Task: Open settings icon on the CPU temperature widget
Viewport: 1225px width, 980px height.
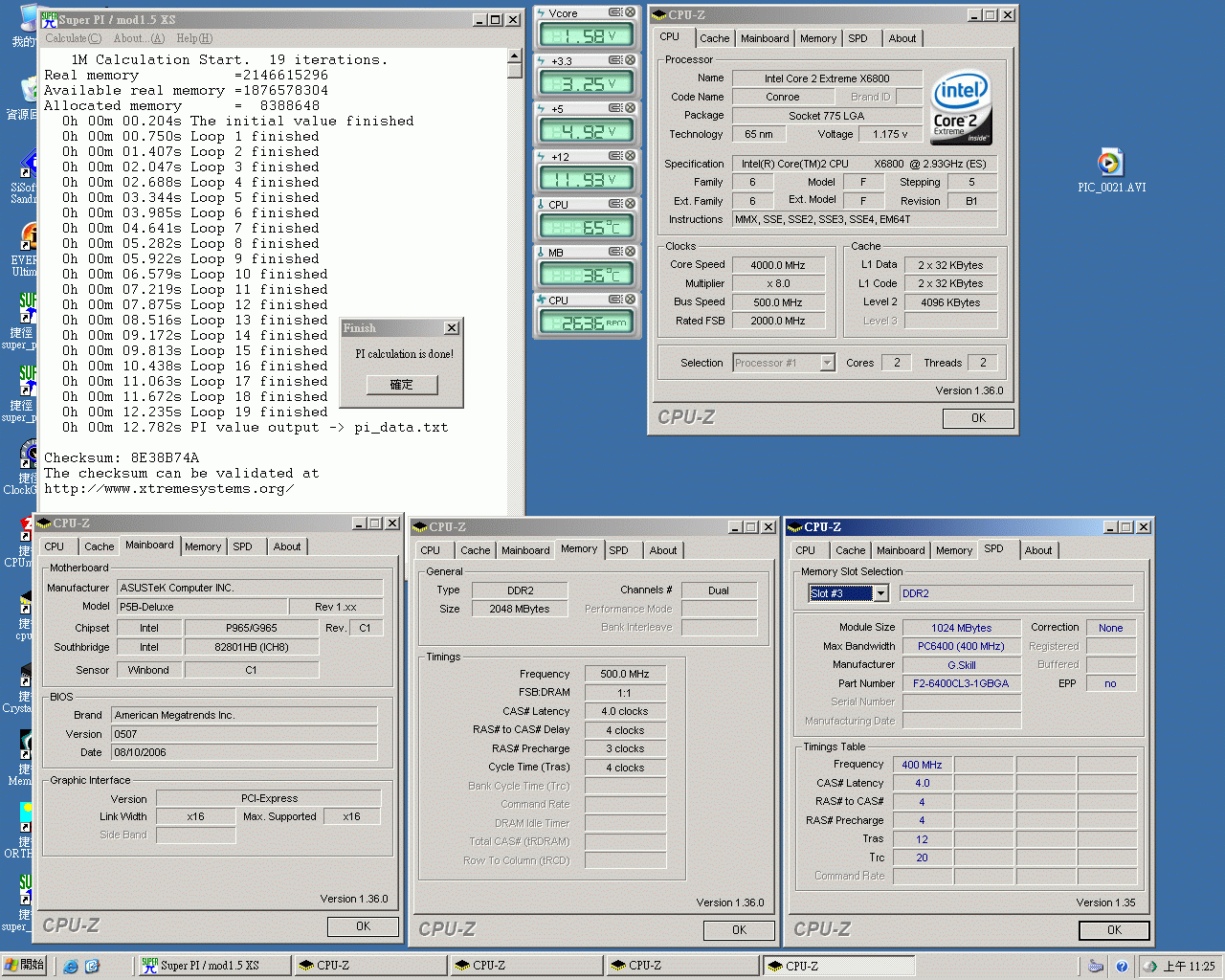Action: pos(615,204)
